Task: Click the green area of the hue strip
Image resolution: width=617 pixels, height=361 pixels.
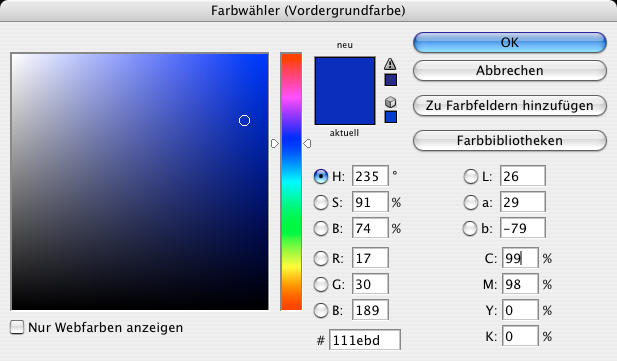Action: pos(291,226)
